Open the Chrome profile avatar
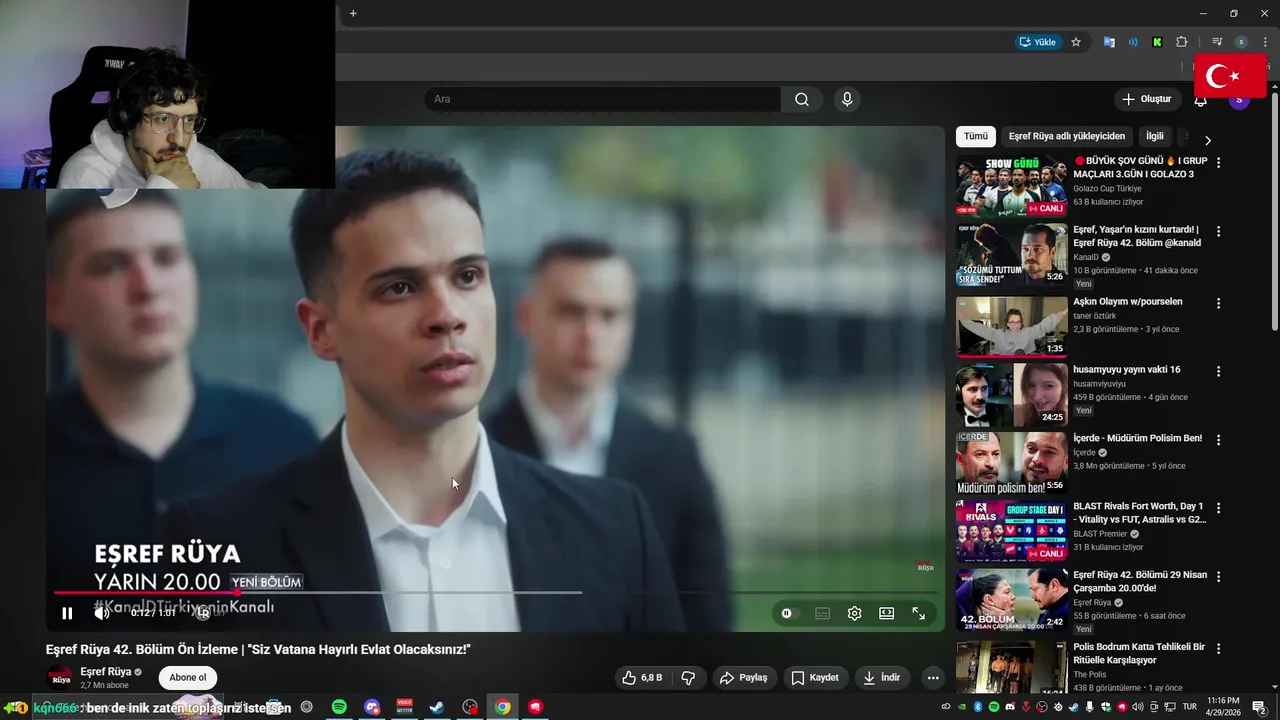Viewport: 1280px width, 720px height. pyautogui.click(x=1241, y=42)
